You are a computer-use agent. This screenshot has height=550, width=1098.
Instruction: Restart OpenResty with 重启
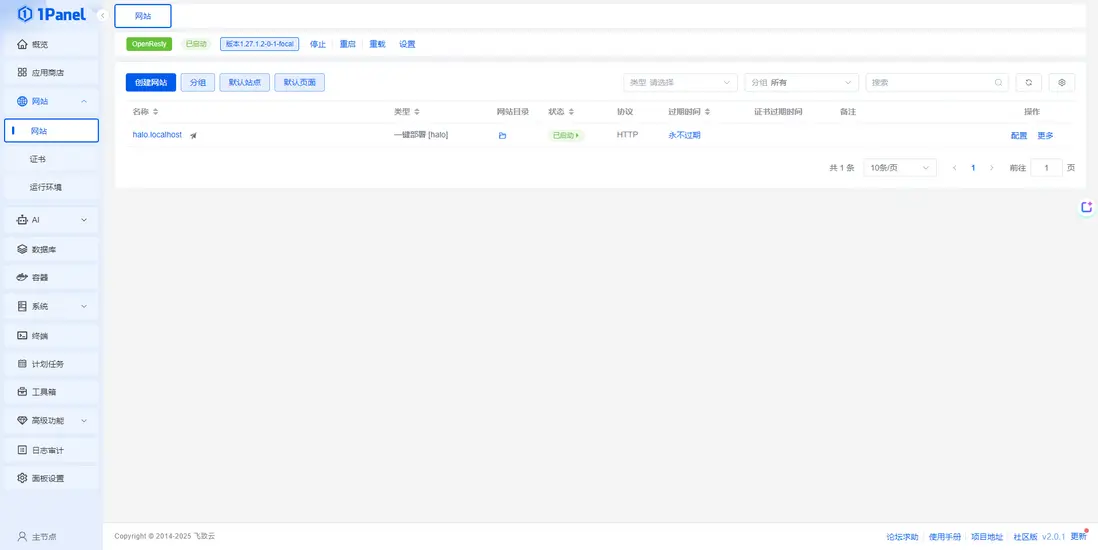(x=347, y=44)
